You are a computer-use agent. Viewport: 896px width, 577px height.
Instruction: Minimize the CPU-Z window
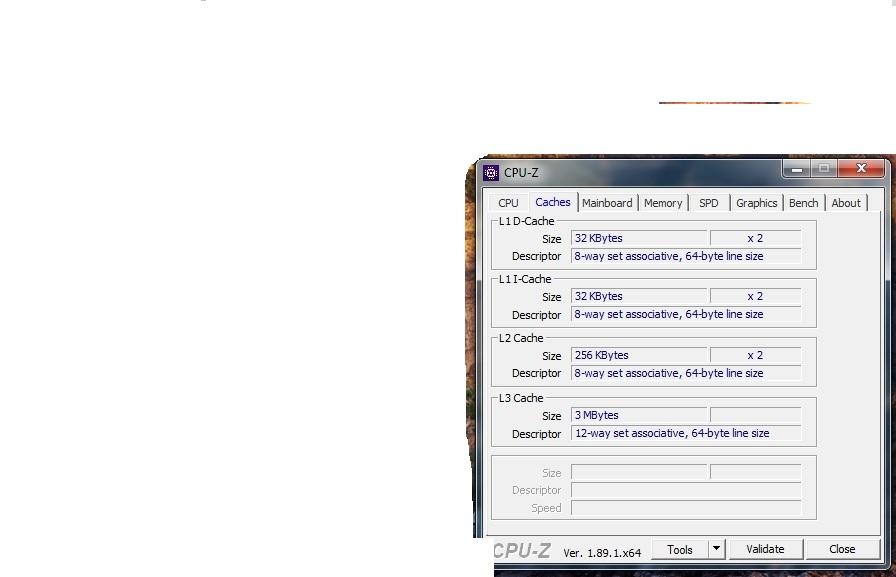click(x=797, y=169)
